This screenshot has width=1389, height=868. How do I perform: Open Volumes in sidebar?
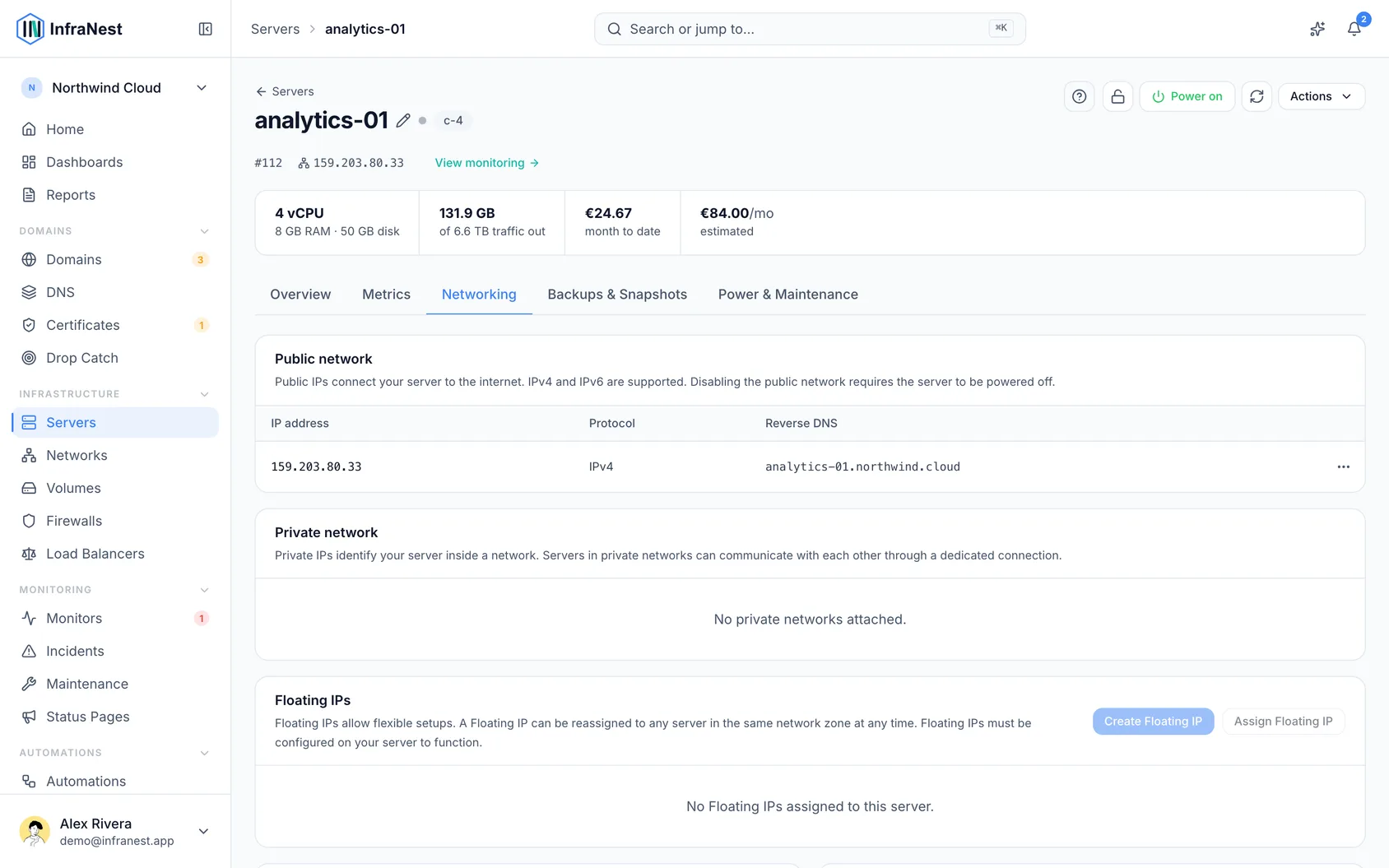pyautogui.click(x=115, y=488)
